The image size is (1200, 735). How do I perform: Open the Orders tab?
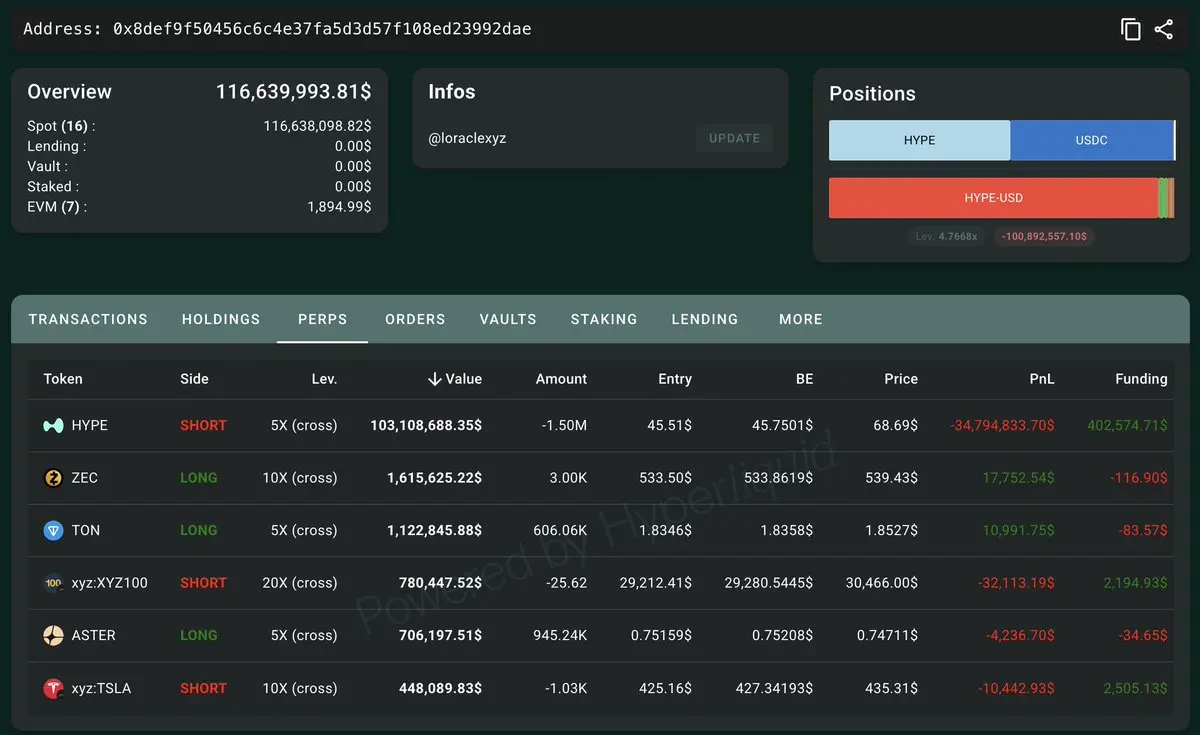point(415,319)
